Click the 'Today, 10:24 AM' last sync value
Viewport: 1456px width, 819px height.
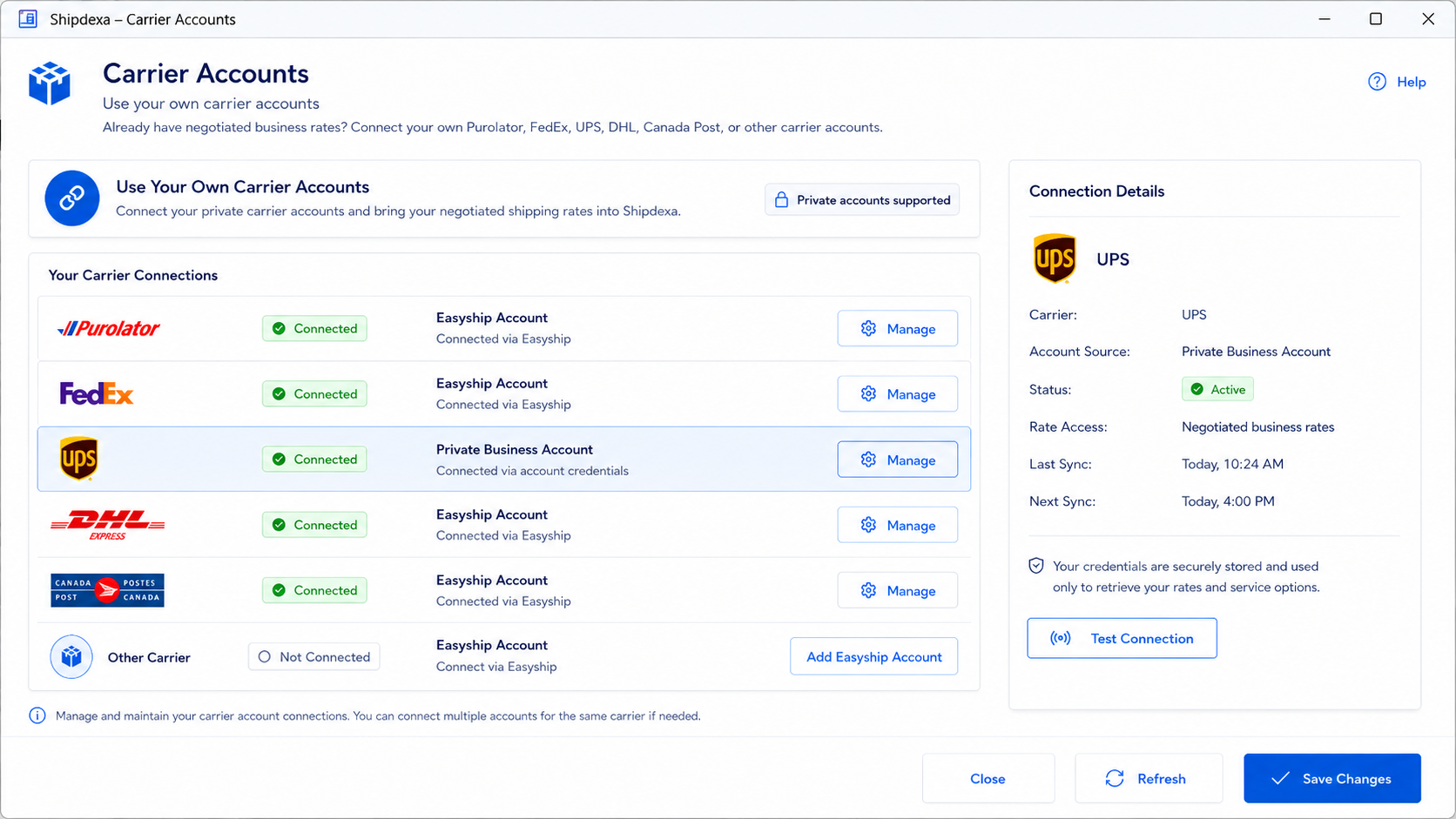pyautogui.click(x=1232, y=464)
